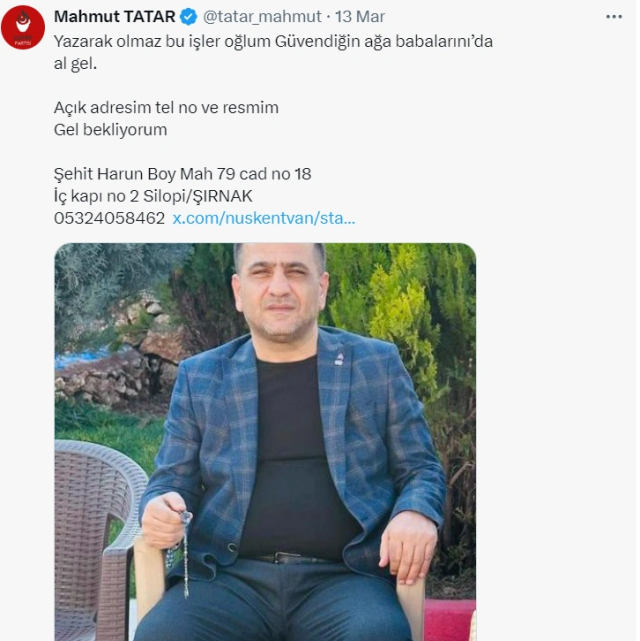Click the @tatar_mahmut handle
The image size is (640, 641).
pos(262,17)
